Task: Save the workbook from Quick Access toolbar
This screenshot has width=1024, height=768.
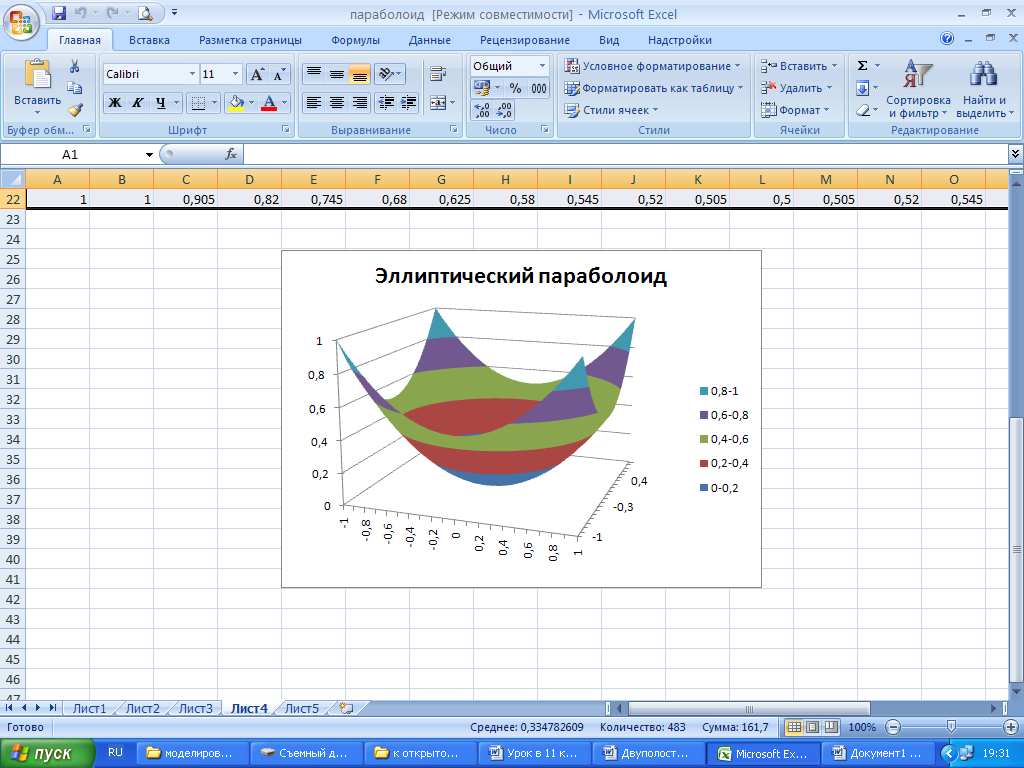Action: tap(59, 12)
